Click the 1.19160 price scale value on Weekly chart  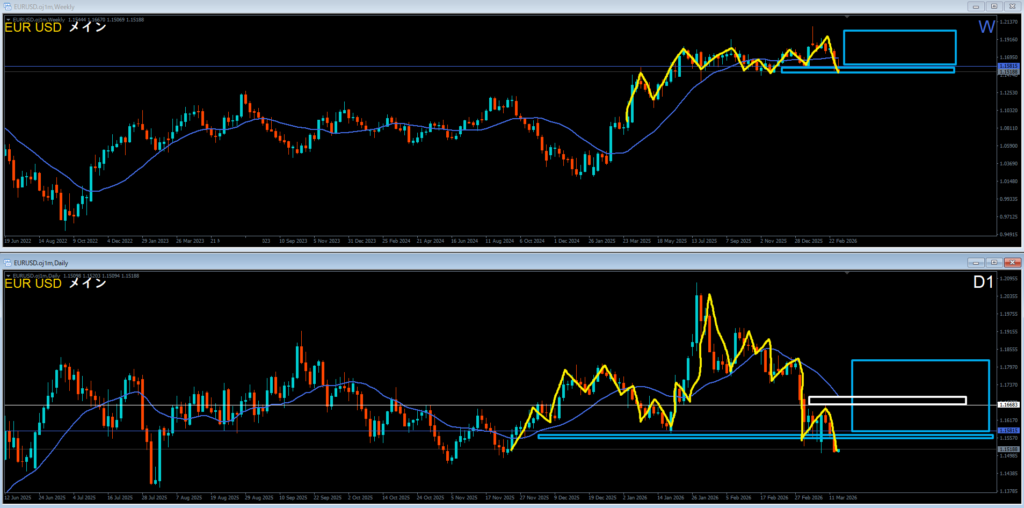1007,39
